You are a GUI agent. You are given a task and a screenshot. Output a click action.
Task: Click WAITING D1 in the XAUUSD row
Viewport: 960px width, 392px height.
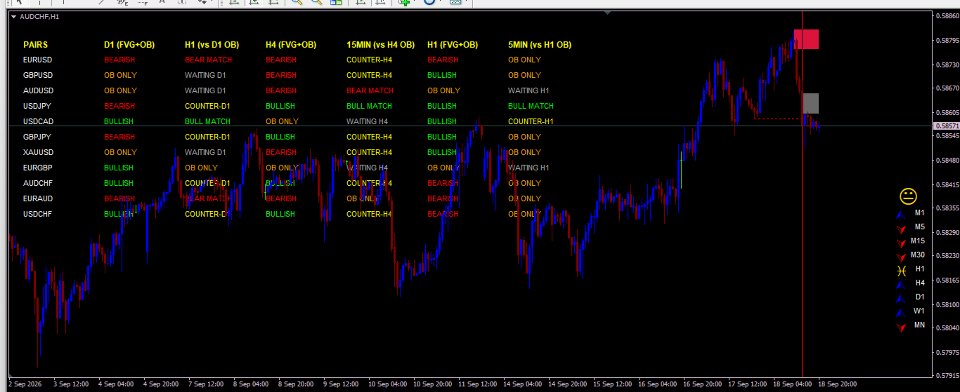point(206,153)
